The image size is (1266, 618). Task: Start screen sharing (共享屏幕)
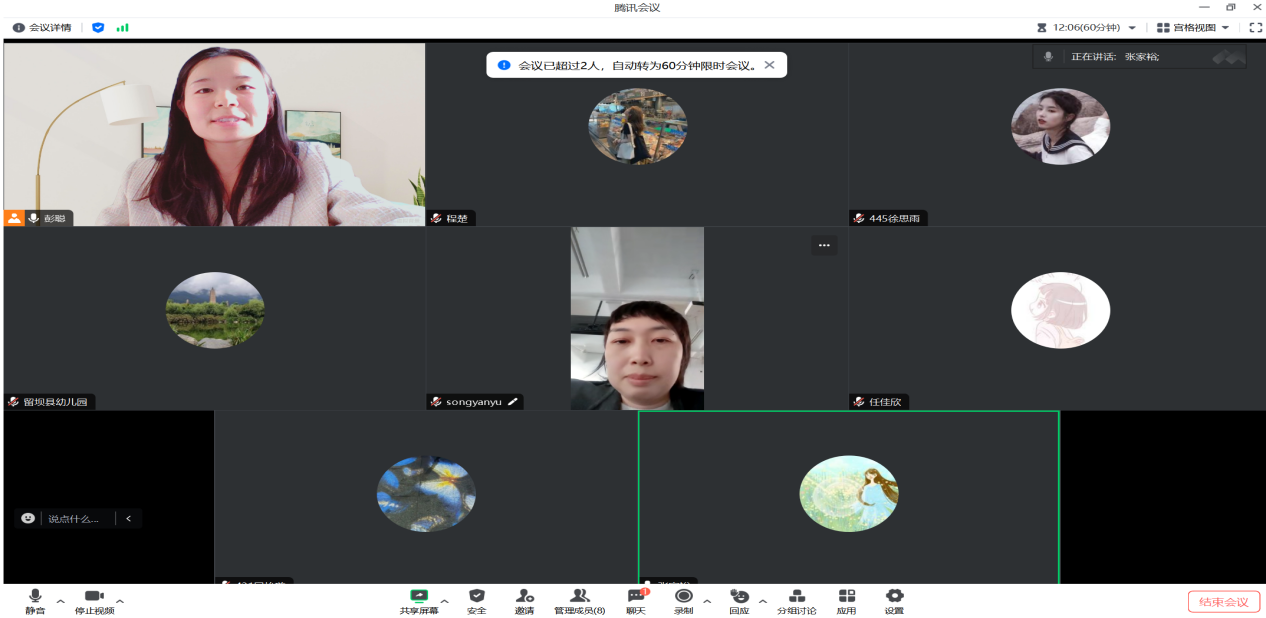pyautogui.click(x=419, y=600)
